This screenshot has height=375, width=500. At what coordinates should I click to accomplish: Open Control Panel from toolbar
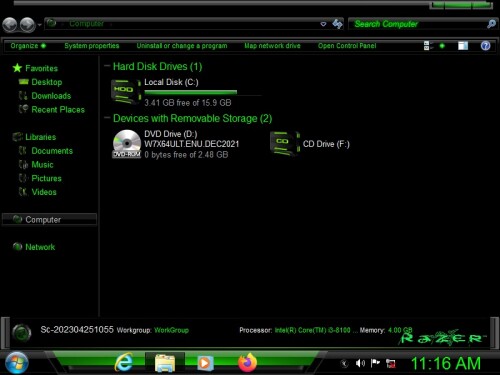[x=347, y=46]
